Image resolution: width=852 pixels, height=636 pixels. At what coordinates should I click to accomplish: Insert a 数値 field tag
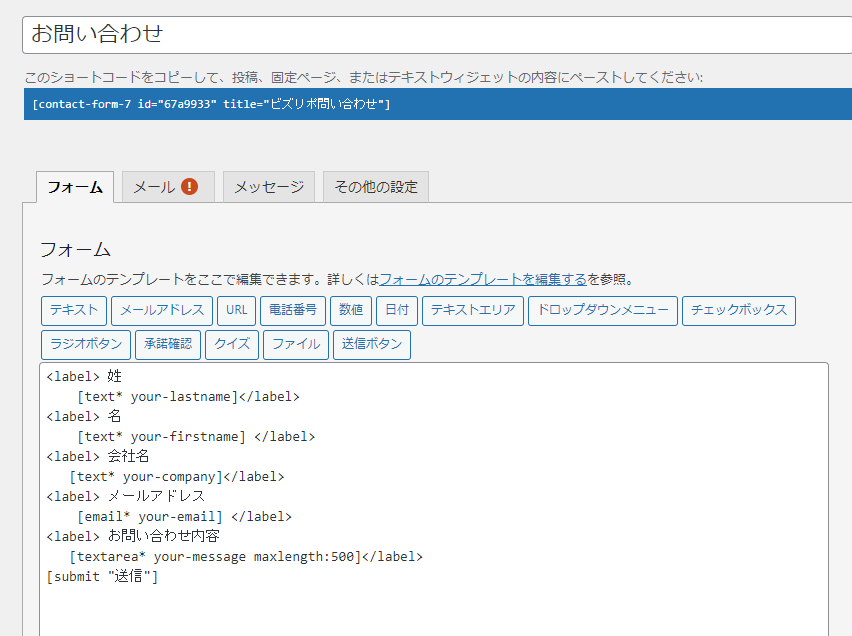pos(351,310)
